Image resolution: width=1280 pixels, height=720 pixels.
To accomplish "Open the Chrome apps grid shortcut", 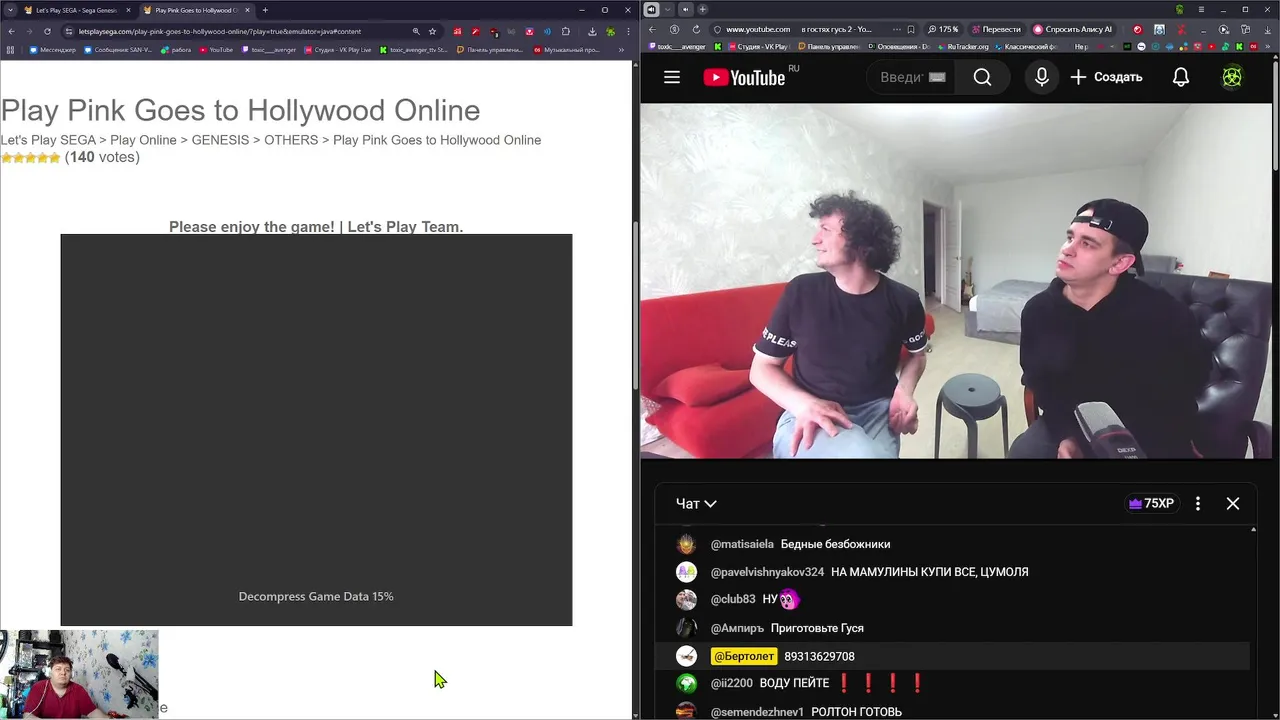I will (10, 50).
